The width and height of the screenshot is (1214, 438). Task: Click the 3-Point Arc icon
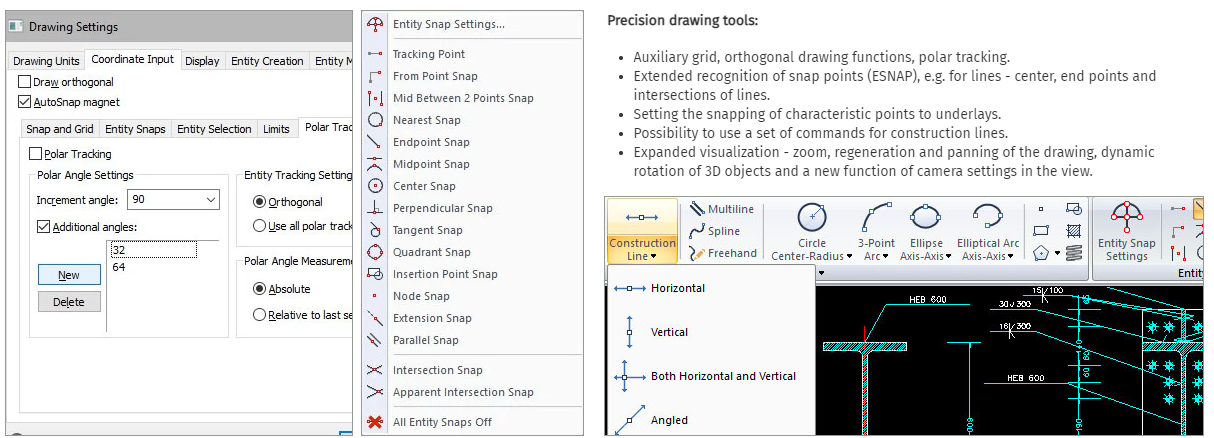876,218
